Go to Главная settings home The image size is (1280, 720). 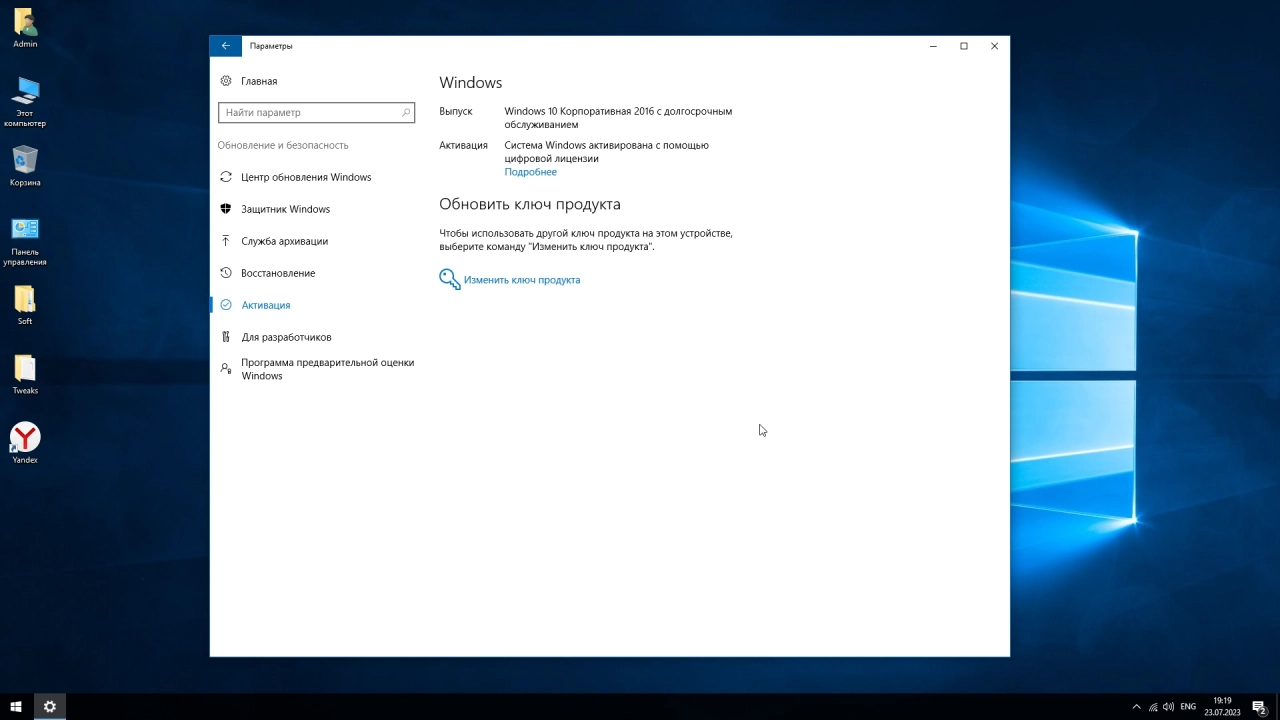[259, 81]
